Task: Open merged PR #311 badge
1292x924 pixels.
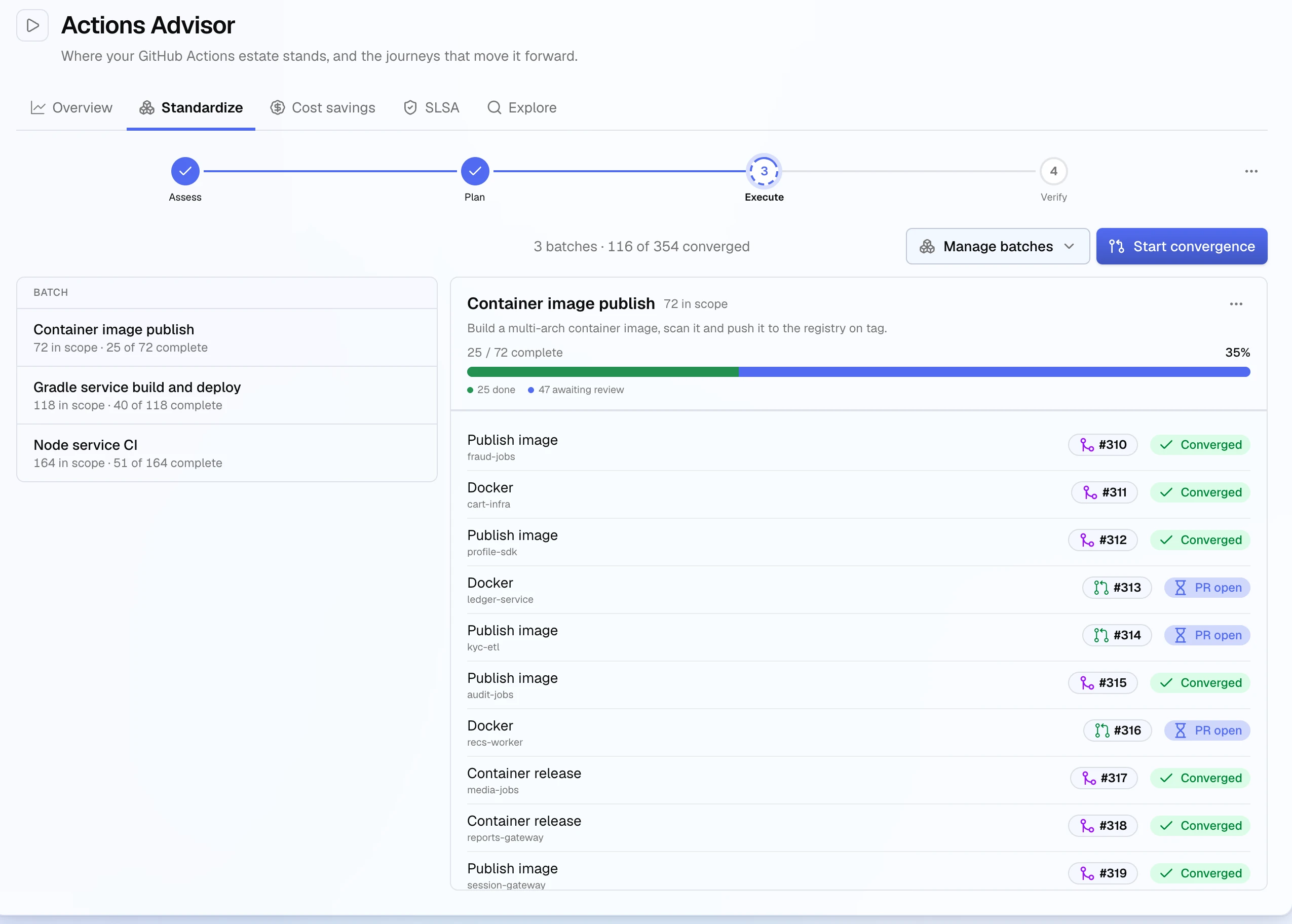Action: tap(1104, 493)
